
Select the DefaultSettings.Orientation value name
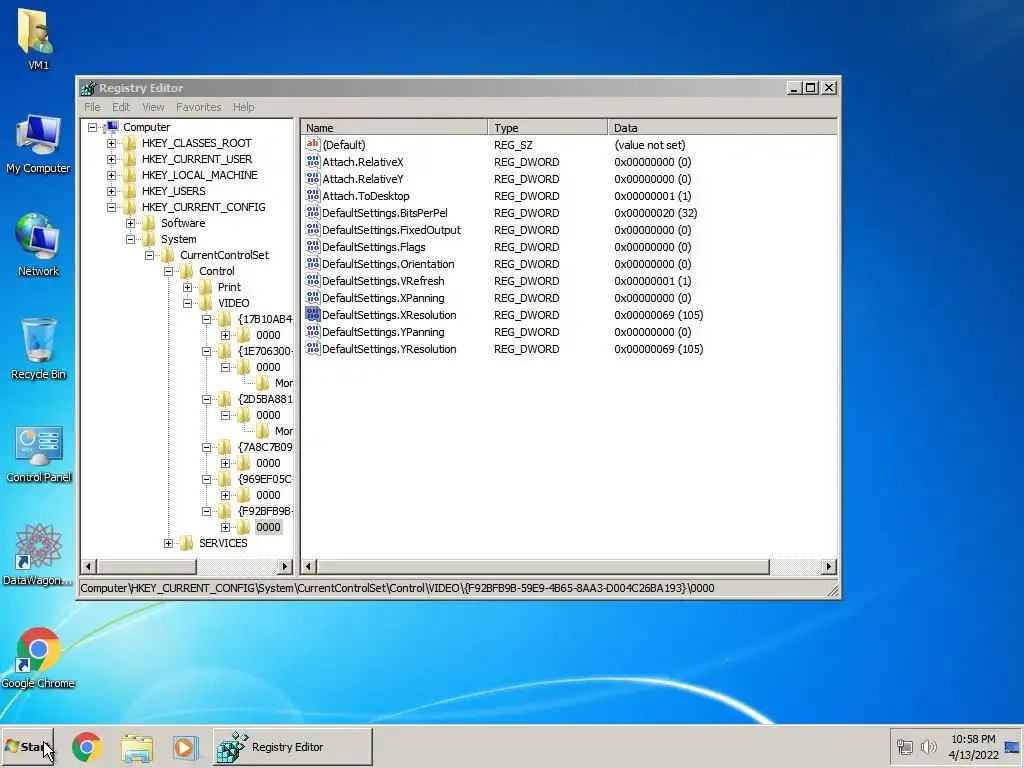point(388,264)
